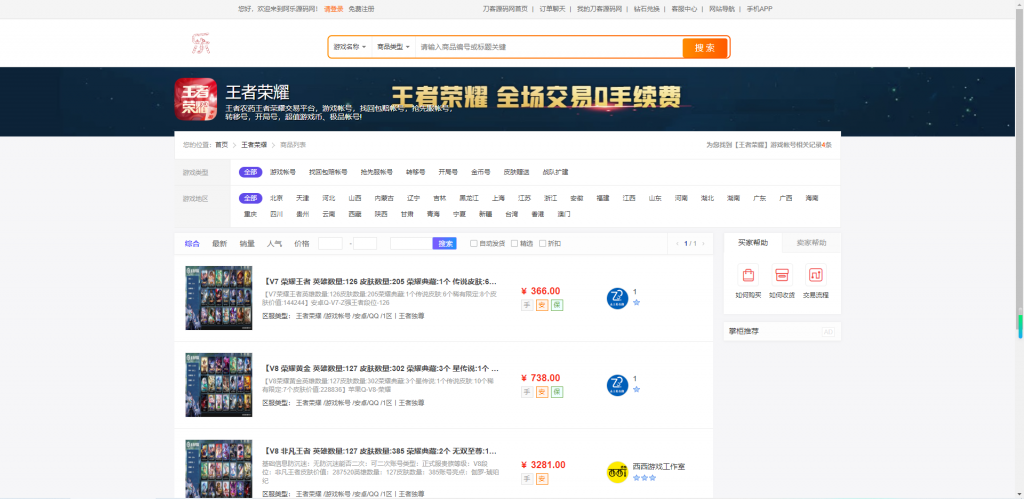
Task: Select 全部 in the 游戏地区 row
Action: [x=250, y=198]
